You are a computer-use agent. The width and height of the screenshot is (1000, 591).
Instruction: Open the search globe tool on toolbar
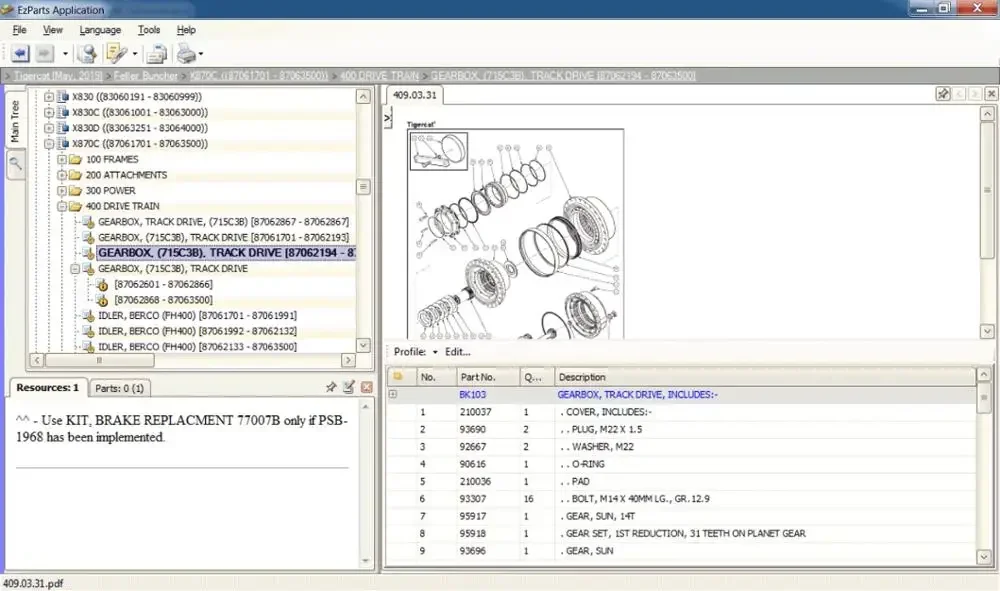(87, 52)
